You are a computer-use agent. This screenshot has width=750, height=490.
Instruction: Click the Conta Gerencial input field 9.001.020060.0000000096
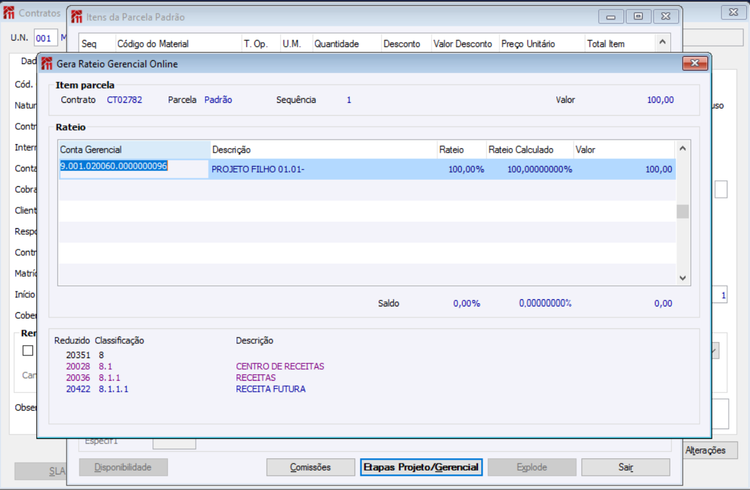133,169
